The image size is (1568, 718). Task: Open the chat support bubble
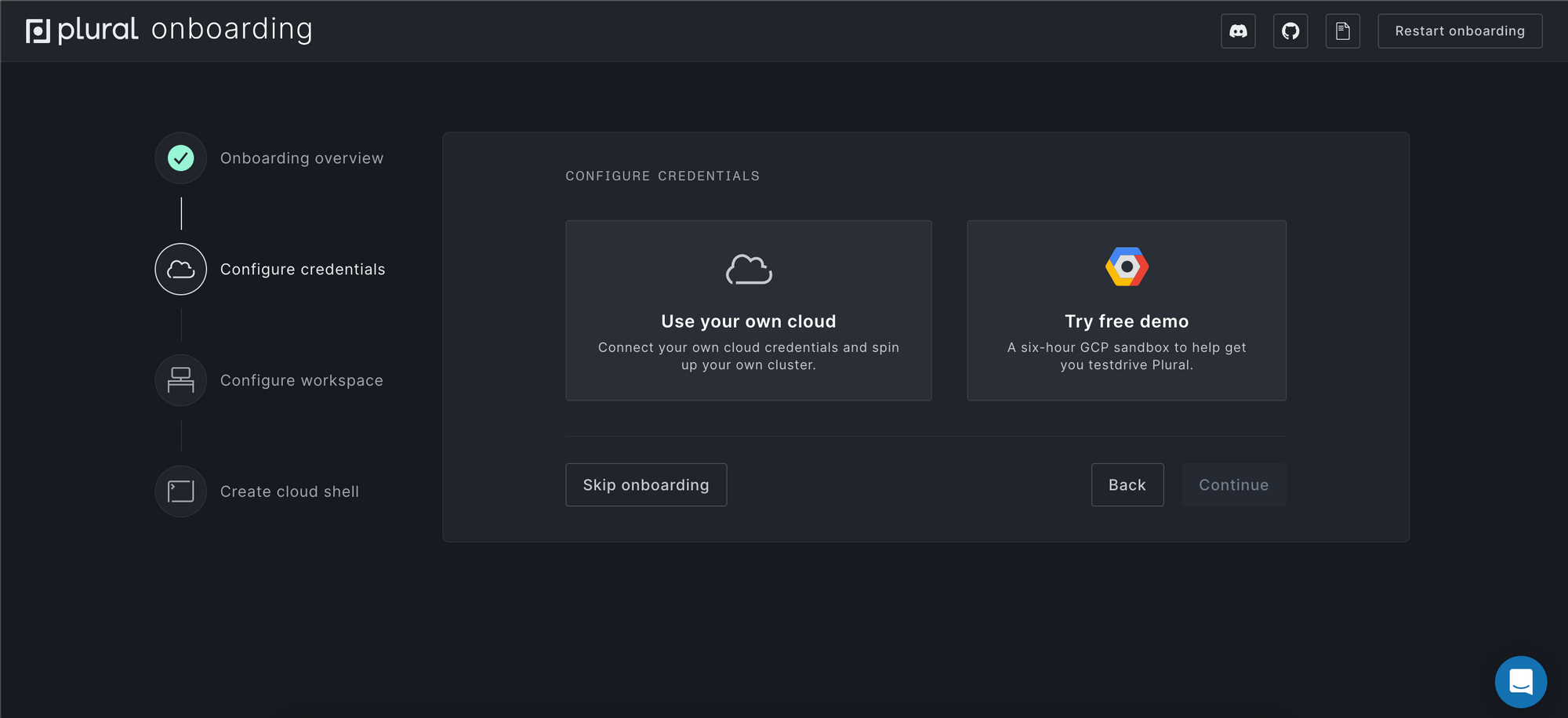[x=1521, y=682]
